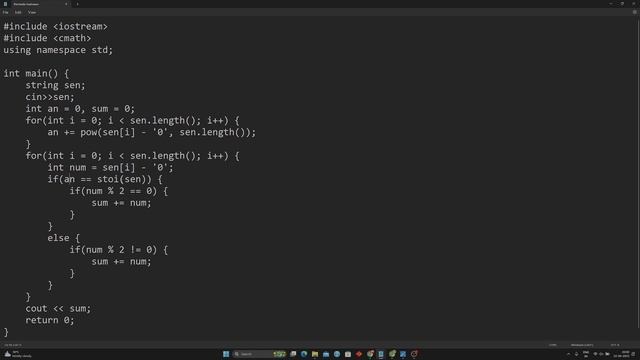Open the volume icon in system tray

click(x=601, y=354)
